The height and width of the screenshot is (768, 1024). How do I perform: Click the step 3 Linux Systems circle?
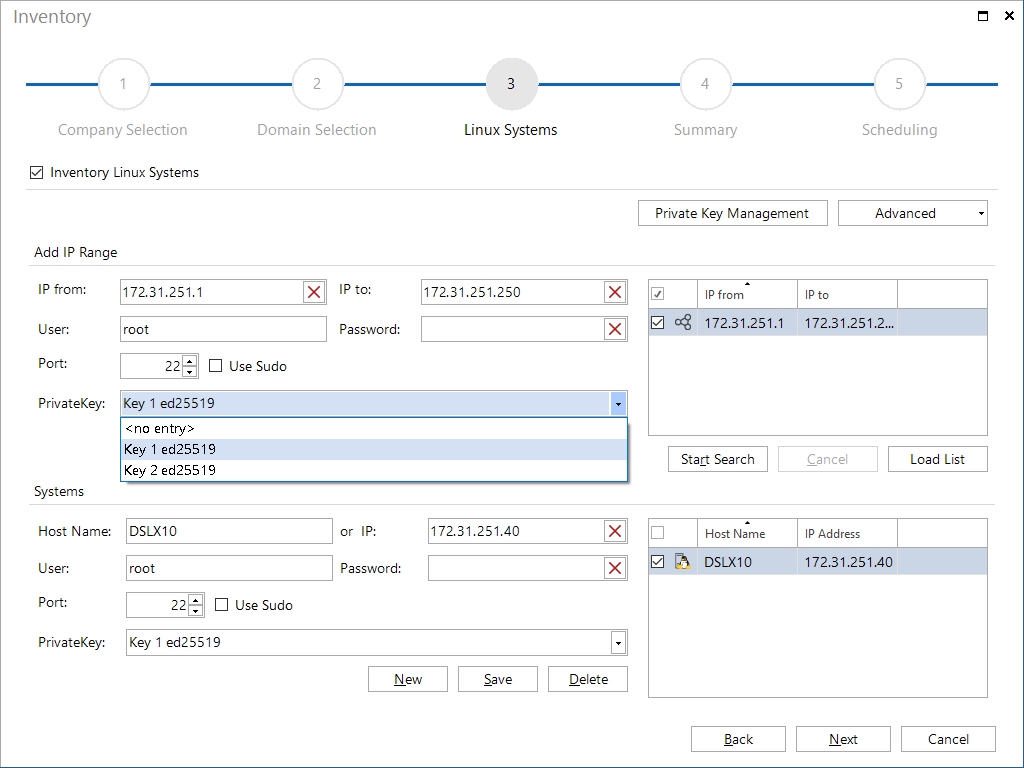tap(511, 84)
